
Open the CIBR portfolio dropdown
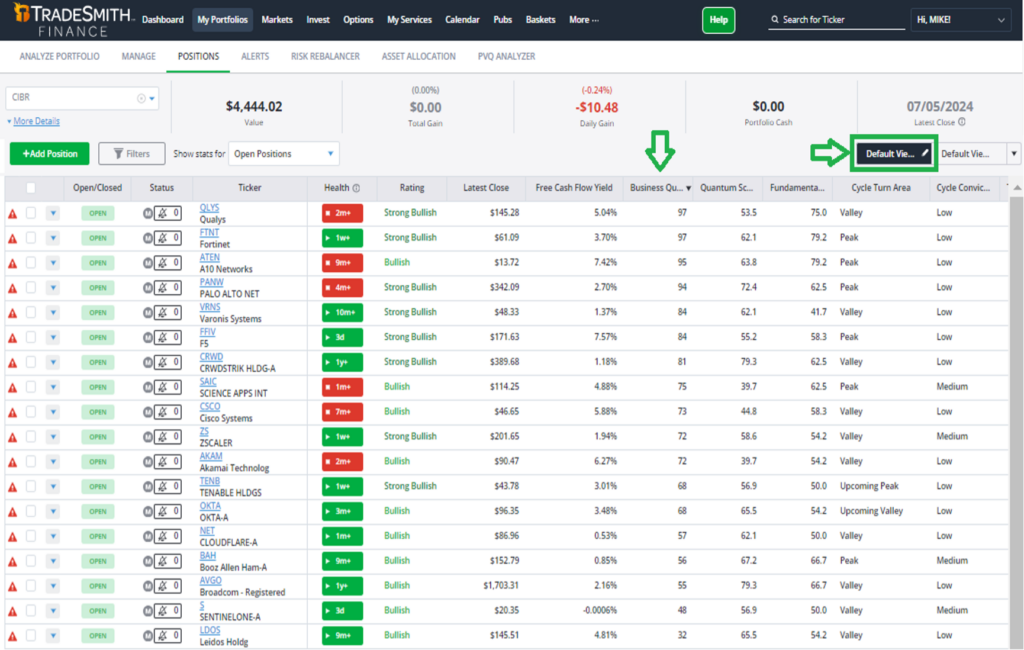(152, 98)
